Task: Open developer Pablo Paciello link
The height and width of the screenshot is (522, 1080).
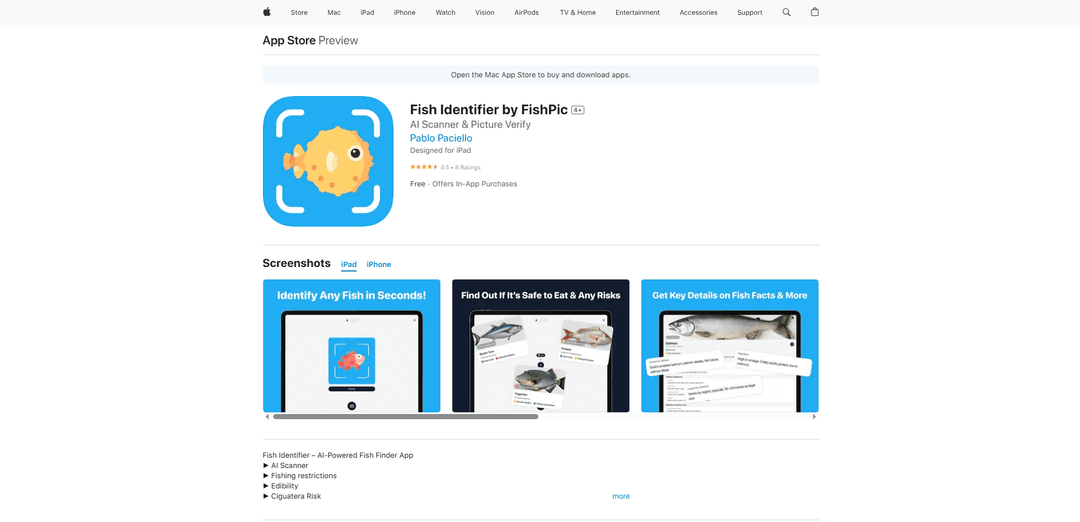Action: 441,138
